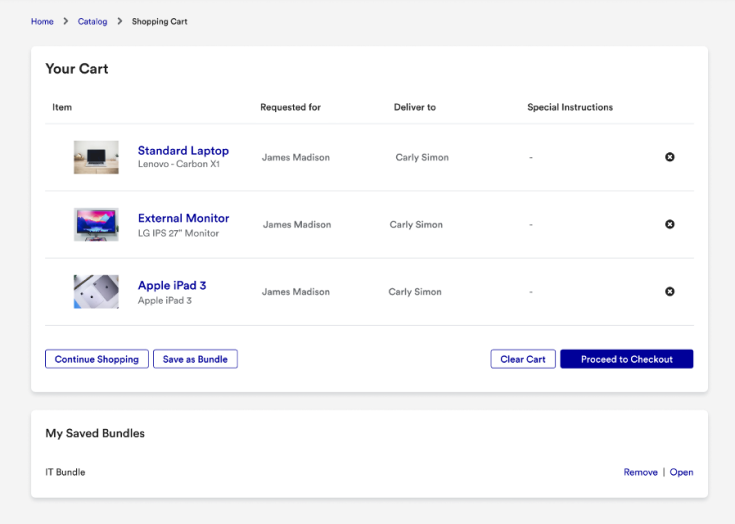The width and height of the screenshot is (735, 524).
Task: Click James Madison in External Monitor row
Action: pos(297,225)
